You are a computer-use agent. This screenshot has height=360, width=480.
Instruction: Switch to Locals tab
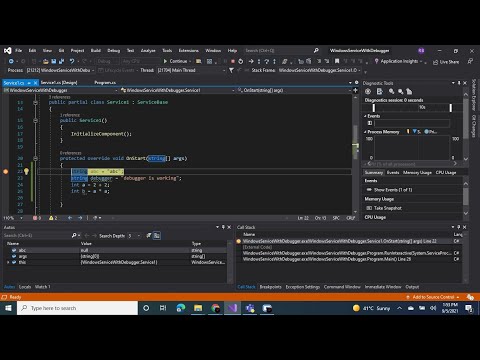coord(25,287)
